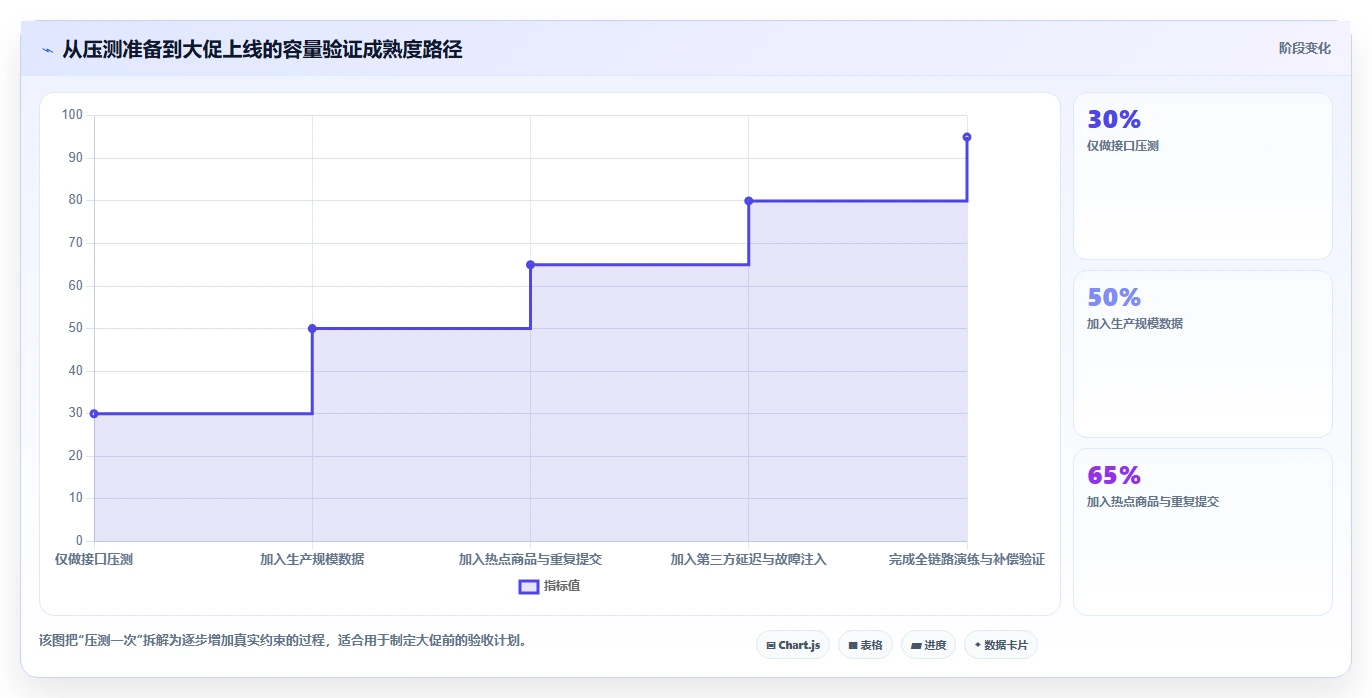Select the 表格 tag
Viewport: 1372px width, 698px height.
865,645
